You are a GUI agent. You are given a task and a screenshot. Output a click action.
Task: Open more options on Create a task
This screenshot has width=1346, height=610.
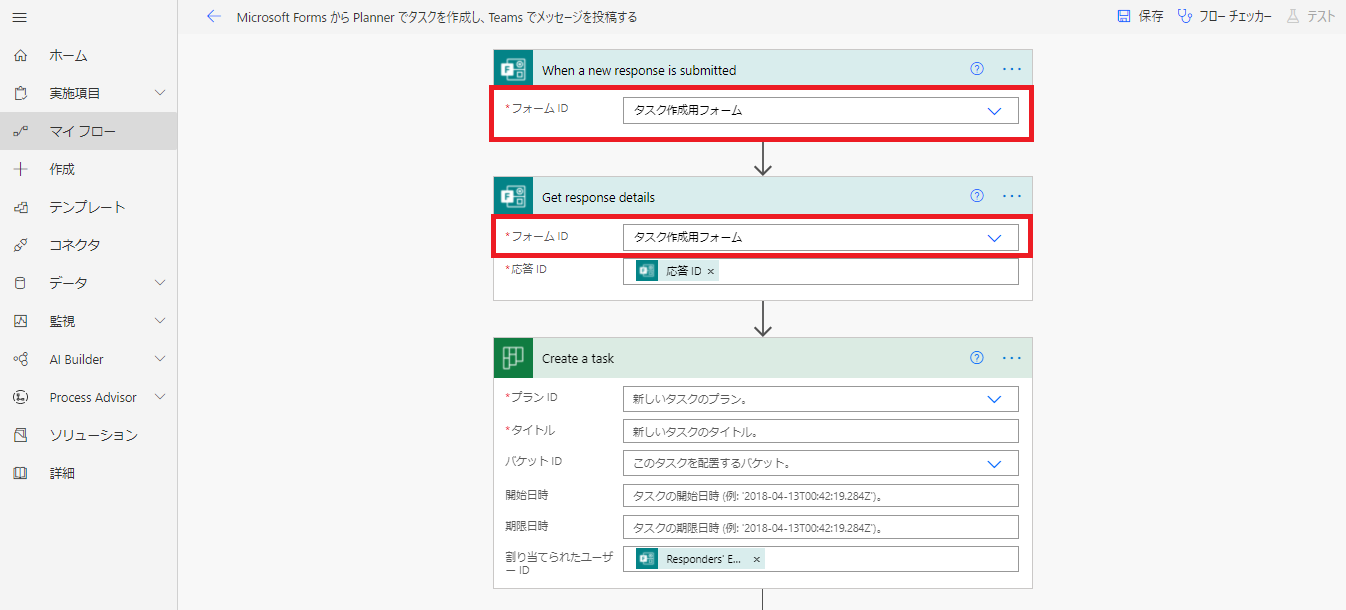pos(1012,358)
